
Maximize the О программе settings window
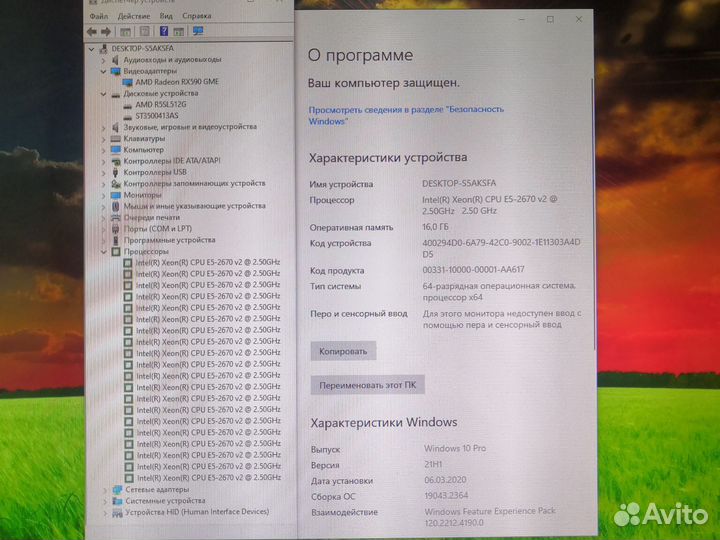click(550, 20)
